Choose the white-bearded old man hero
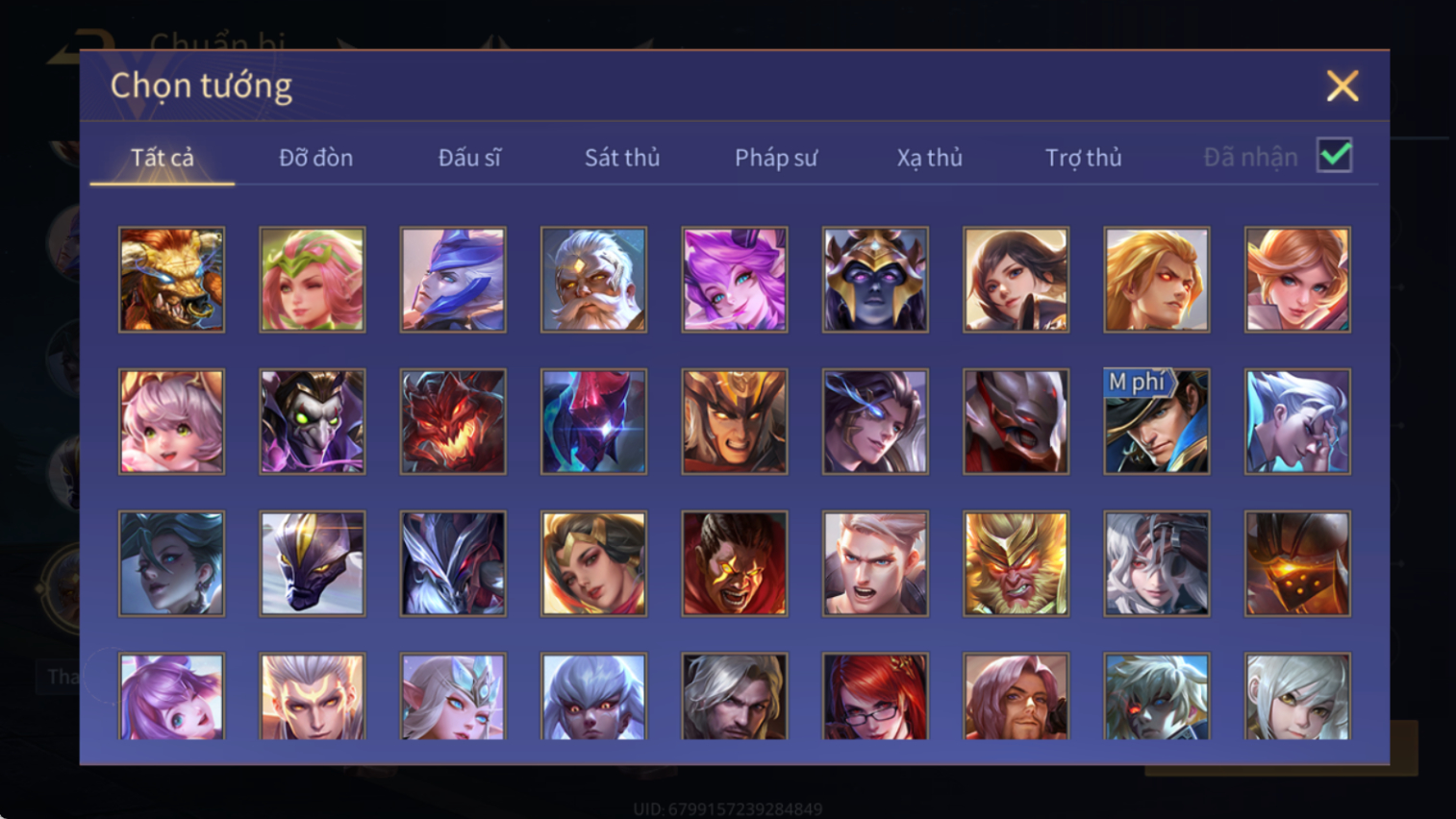The width and height of the screenshot is (1456, 819). [593, 280]
